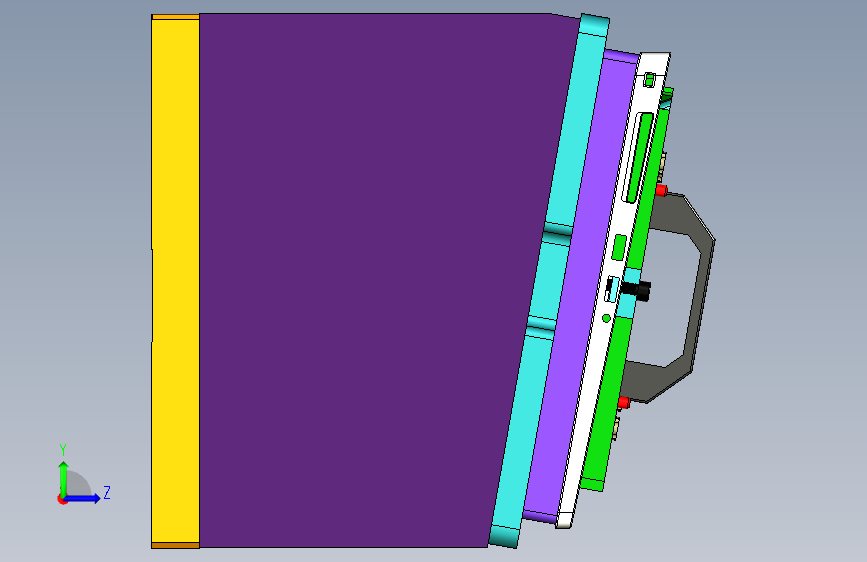Click the red origin dot of the axis triad
Screen dimensions: 867x562
click(62, 499)
